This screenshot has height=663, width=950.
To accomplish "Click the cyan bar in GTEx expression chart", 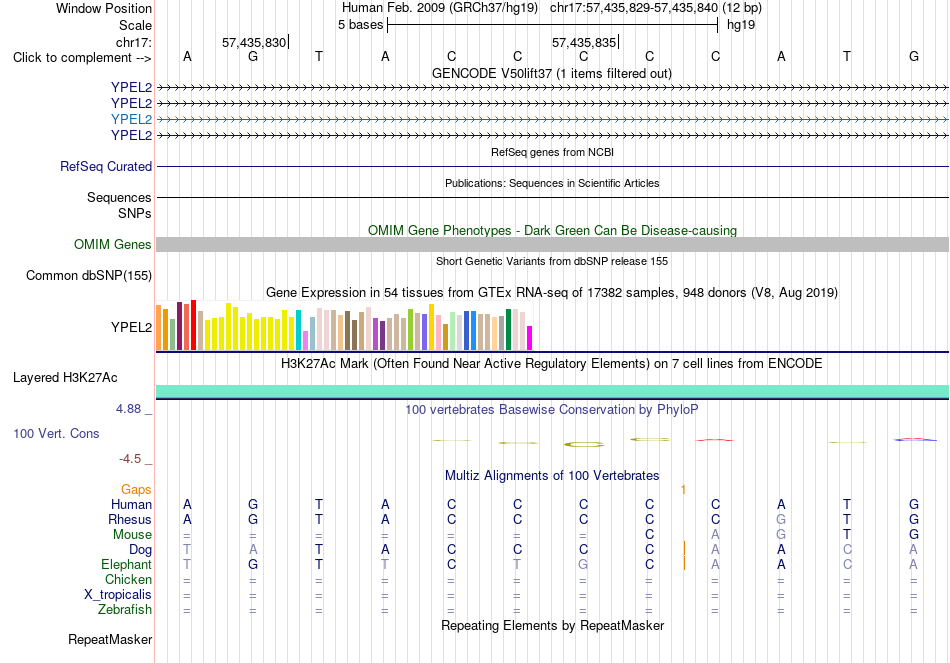I will pos(299,330).
